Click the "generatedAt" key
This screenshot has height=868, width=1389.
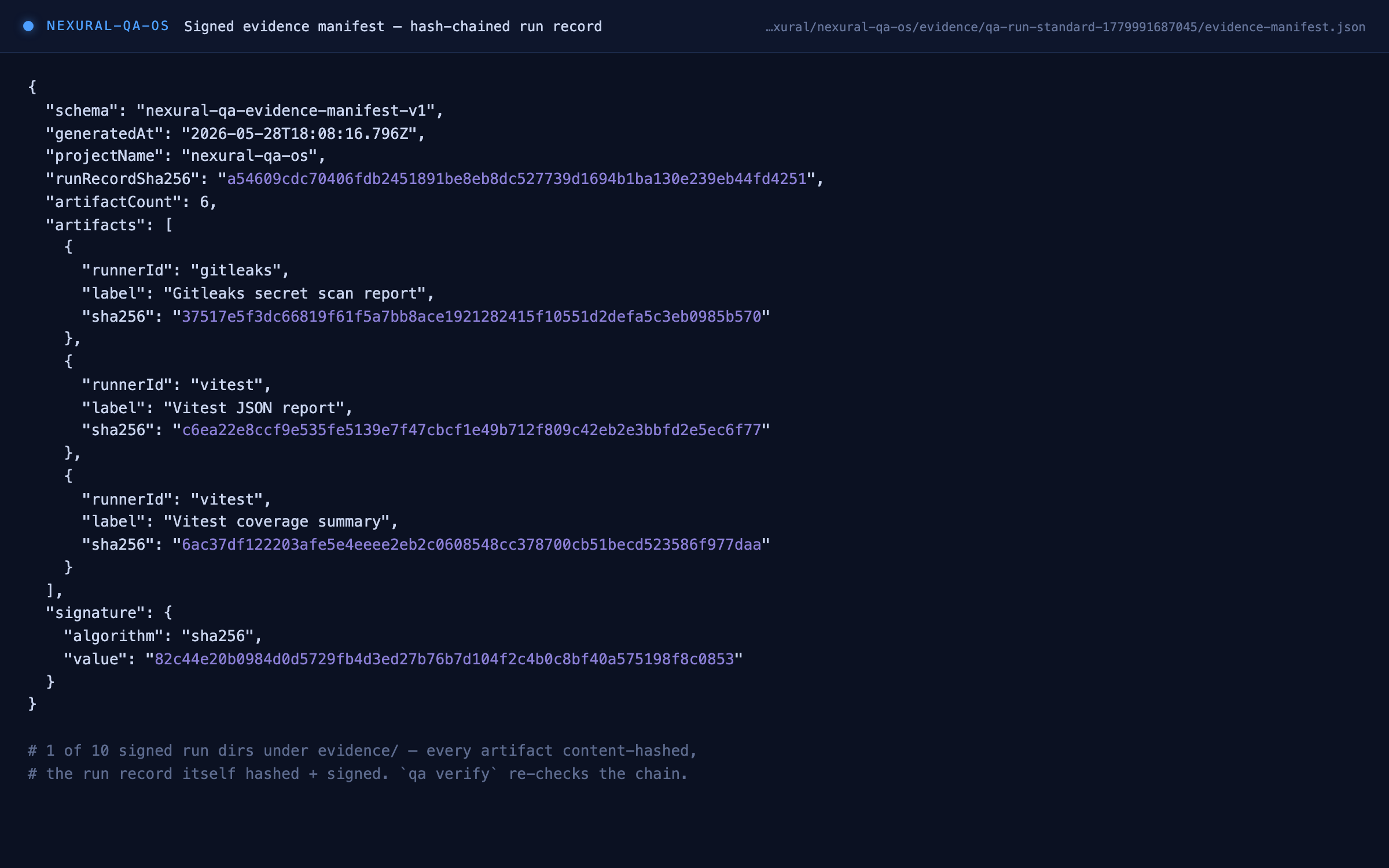click(105, 134)
